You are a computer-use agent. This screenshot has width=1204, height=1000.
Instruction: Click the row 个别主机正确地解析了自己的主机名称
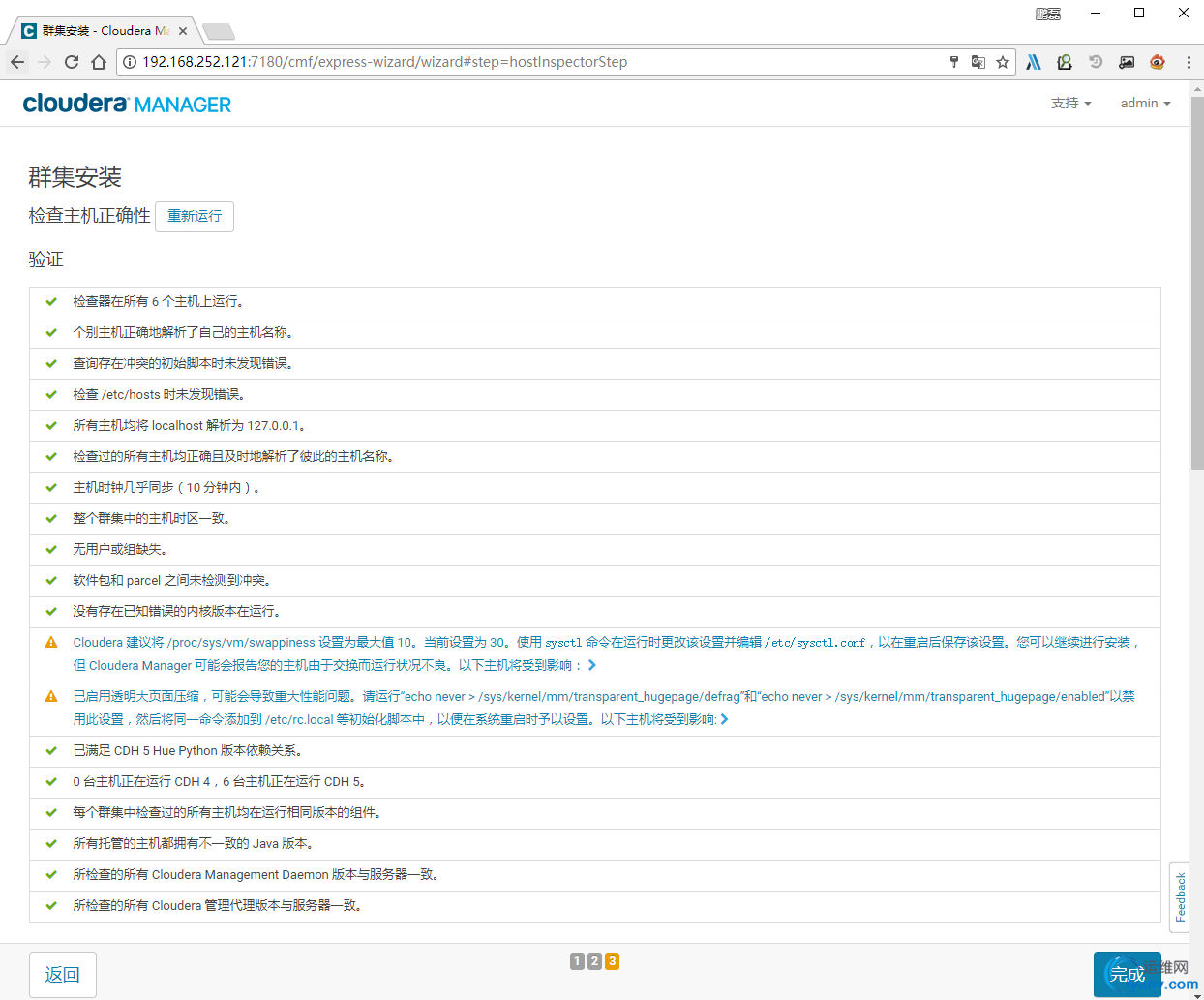pyautogui.click(x=595, y=333)
